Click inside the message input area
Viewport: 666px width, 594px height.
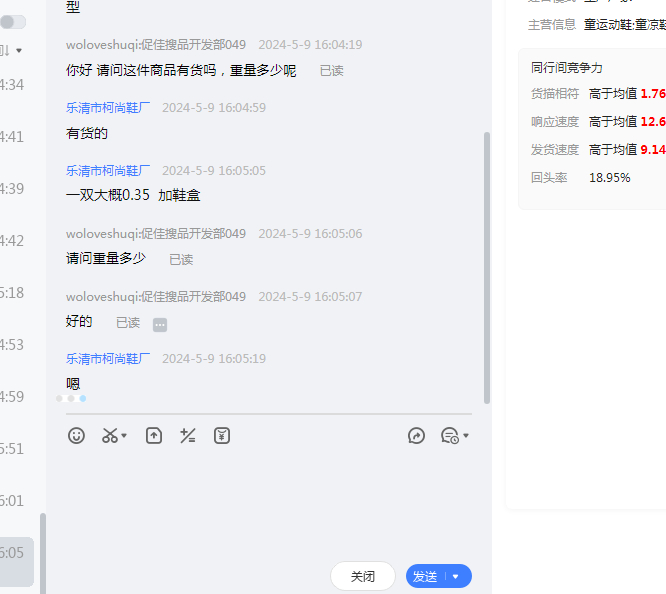269,503
